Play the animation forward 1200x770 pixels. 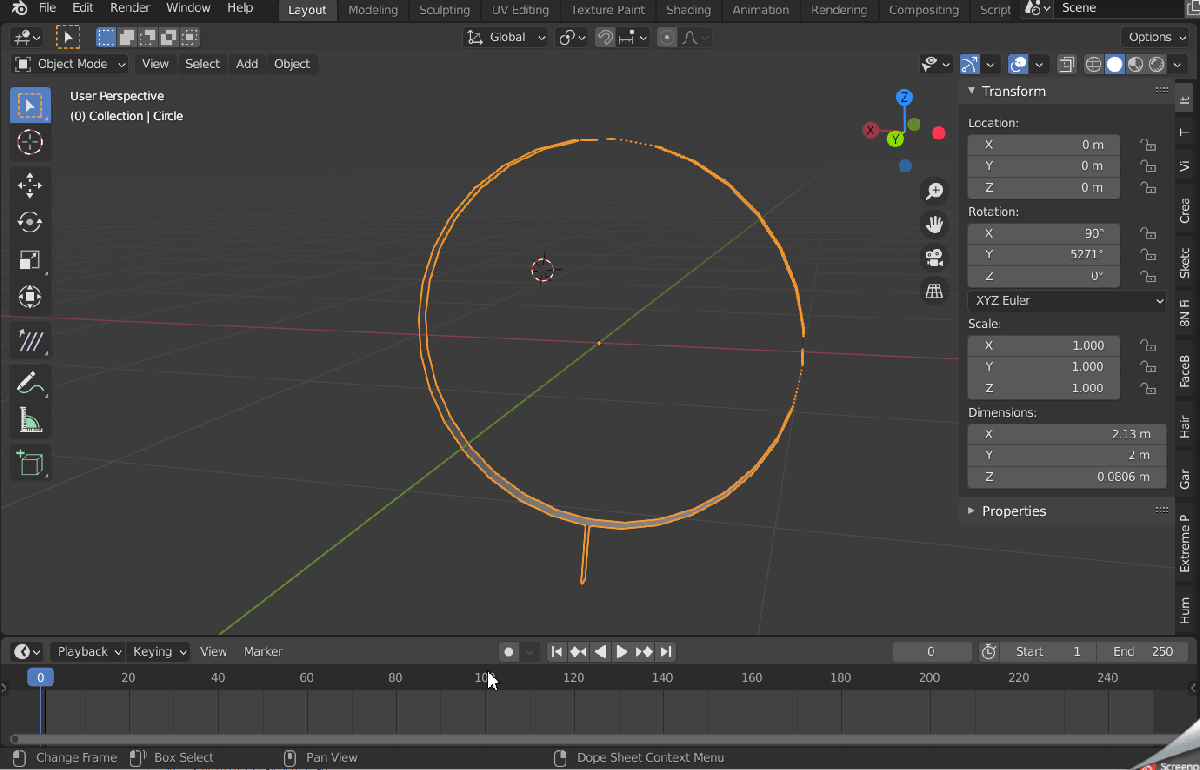pyautogui.click(x=622, y=652)
